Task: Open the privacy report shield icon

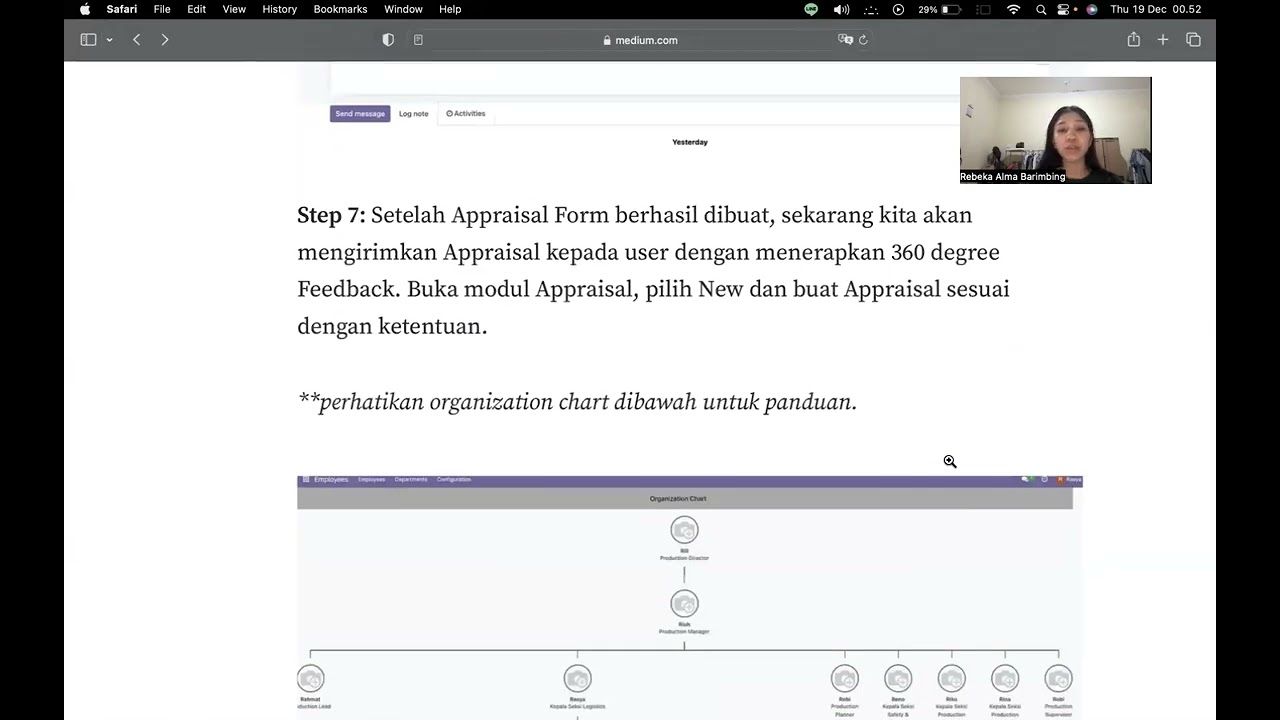Action: click(388, 40)
